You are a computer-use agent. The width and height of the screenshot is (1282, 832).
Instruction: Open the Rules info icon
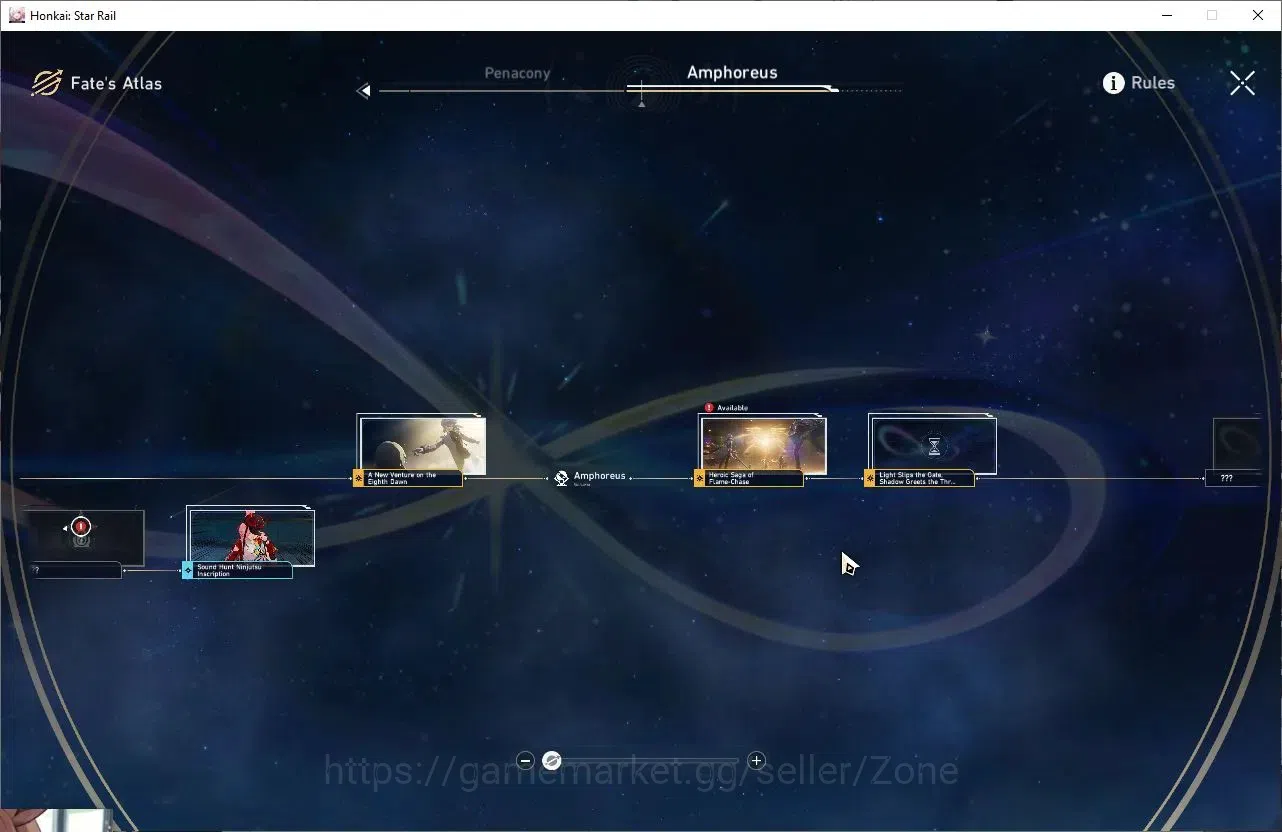coord(1113,83)
